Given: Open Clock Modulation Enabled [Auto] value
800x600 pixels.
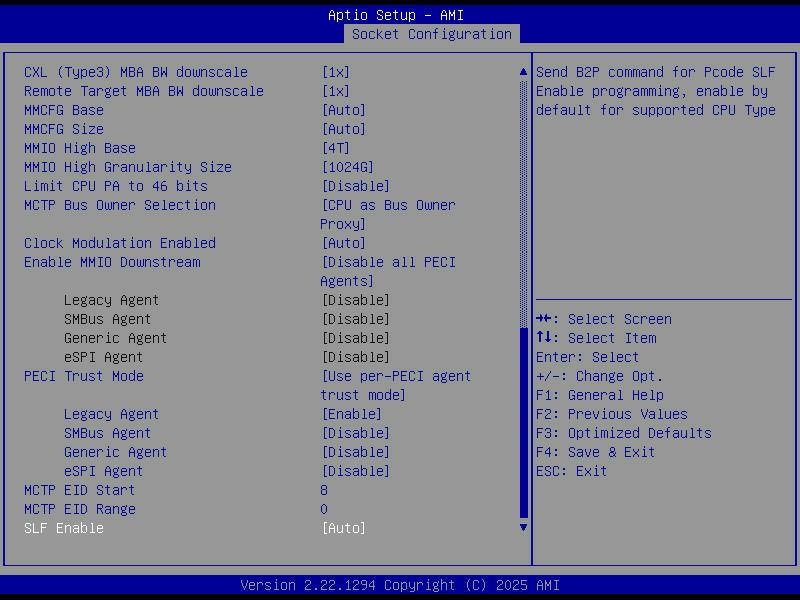Looking at the screenshot, I should click(x=344, y=243).
